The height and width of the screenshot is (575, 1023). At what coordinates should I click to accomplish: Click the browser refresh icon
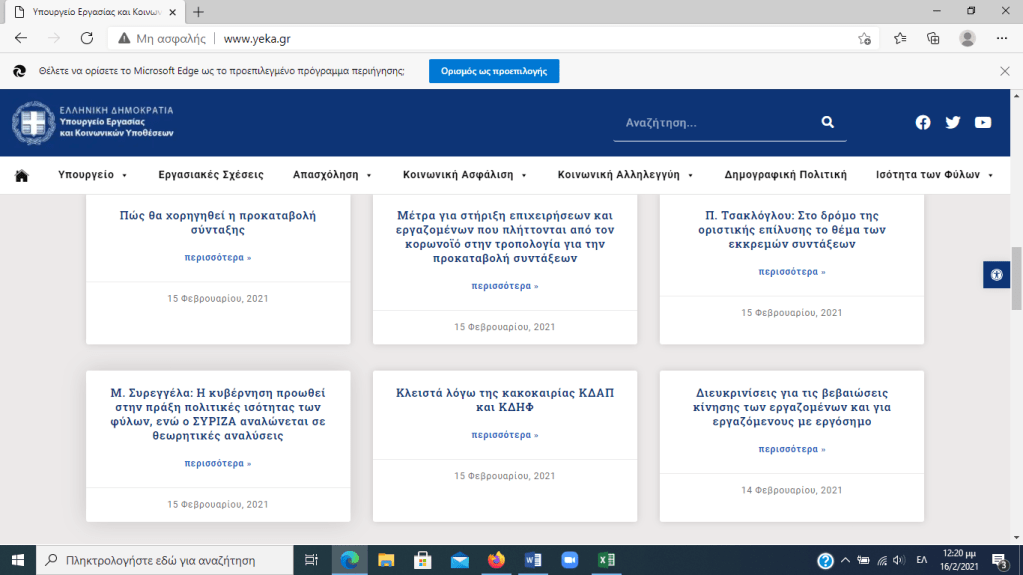pos(87,38)
